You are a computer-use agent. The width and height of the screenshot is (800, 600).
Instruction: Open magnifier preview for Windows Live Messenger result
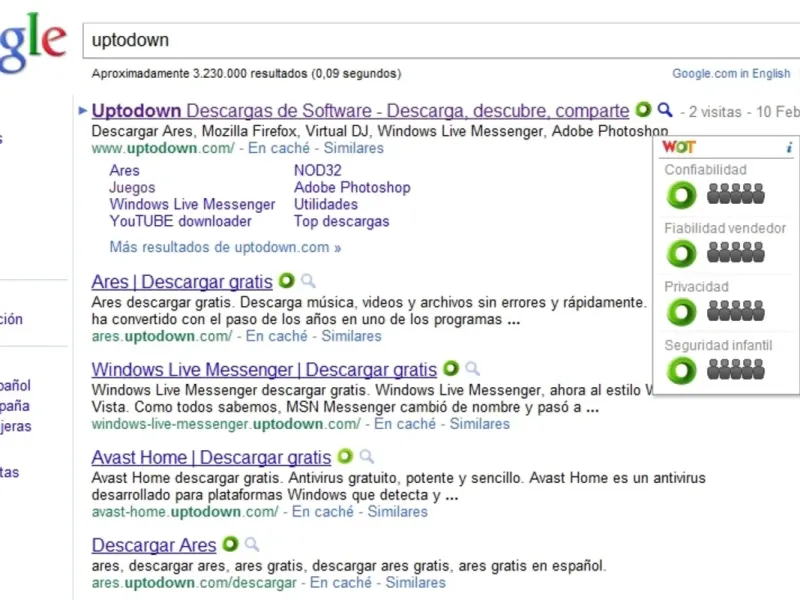[472, 368]
